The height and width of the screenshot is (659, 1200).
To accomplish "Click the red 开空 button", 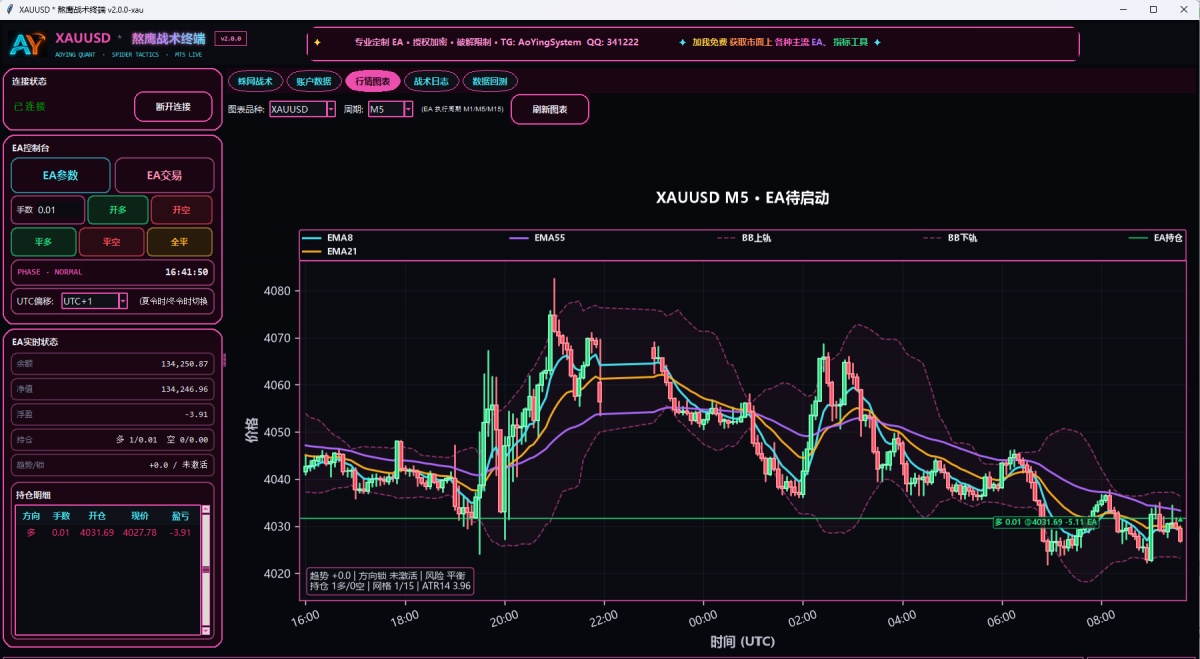I will point(181,210).
